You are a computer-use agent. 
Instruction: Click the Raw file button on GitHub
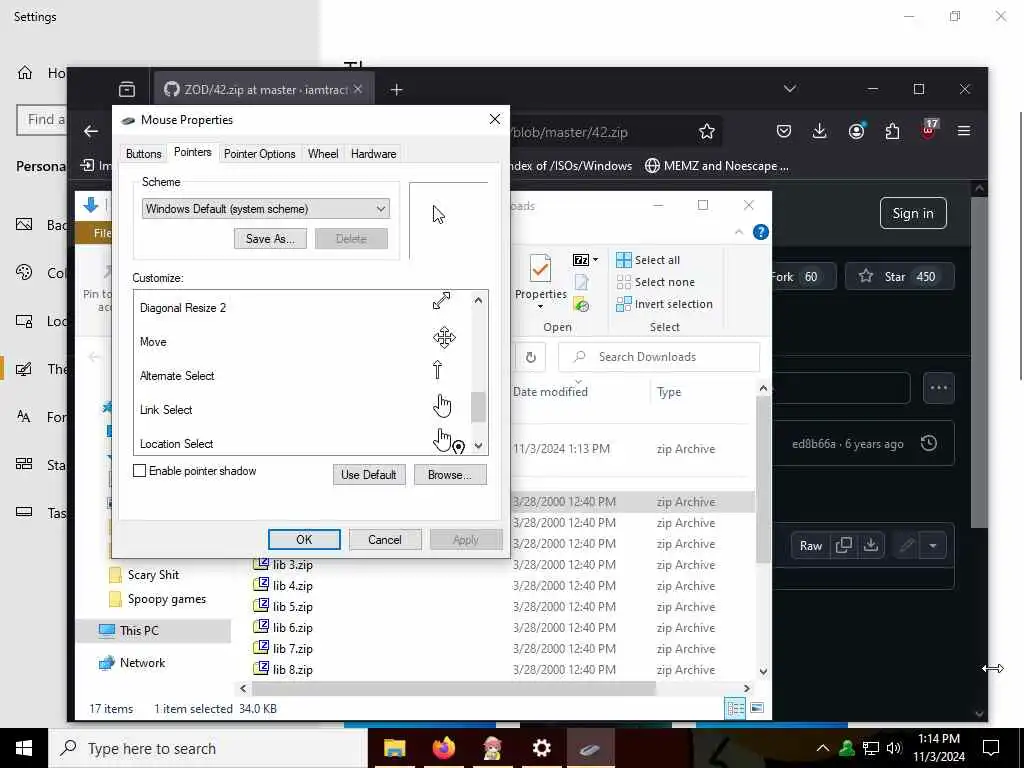[810, 546]
